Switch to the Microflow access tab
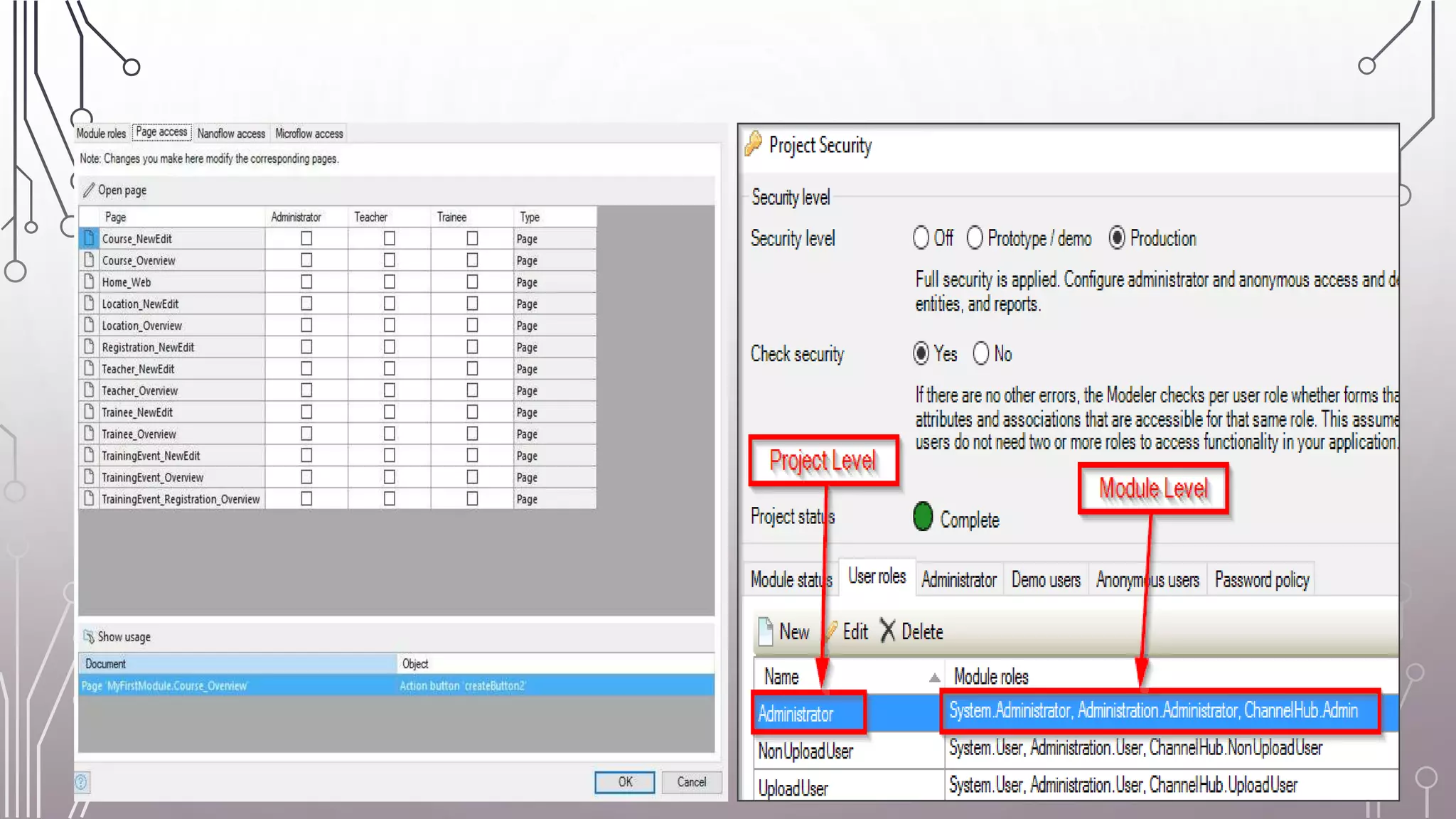 pyautogui.click(x=309, y=134)
